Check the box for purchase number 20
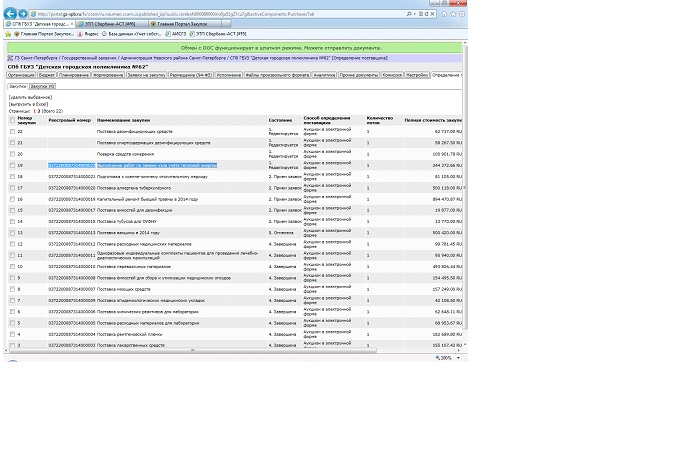The image size is (685, 452). click(x=12, y=154)
